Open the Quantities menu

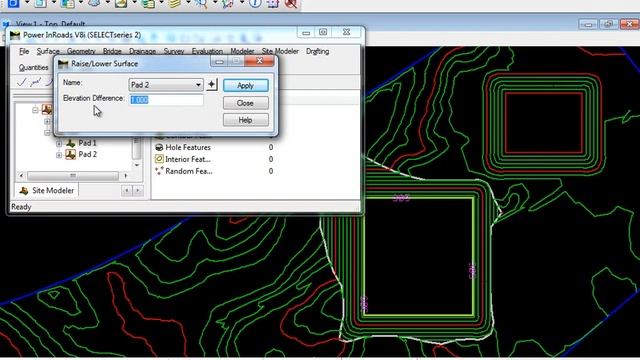(33, 67)
